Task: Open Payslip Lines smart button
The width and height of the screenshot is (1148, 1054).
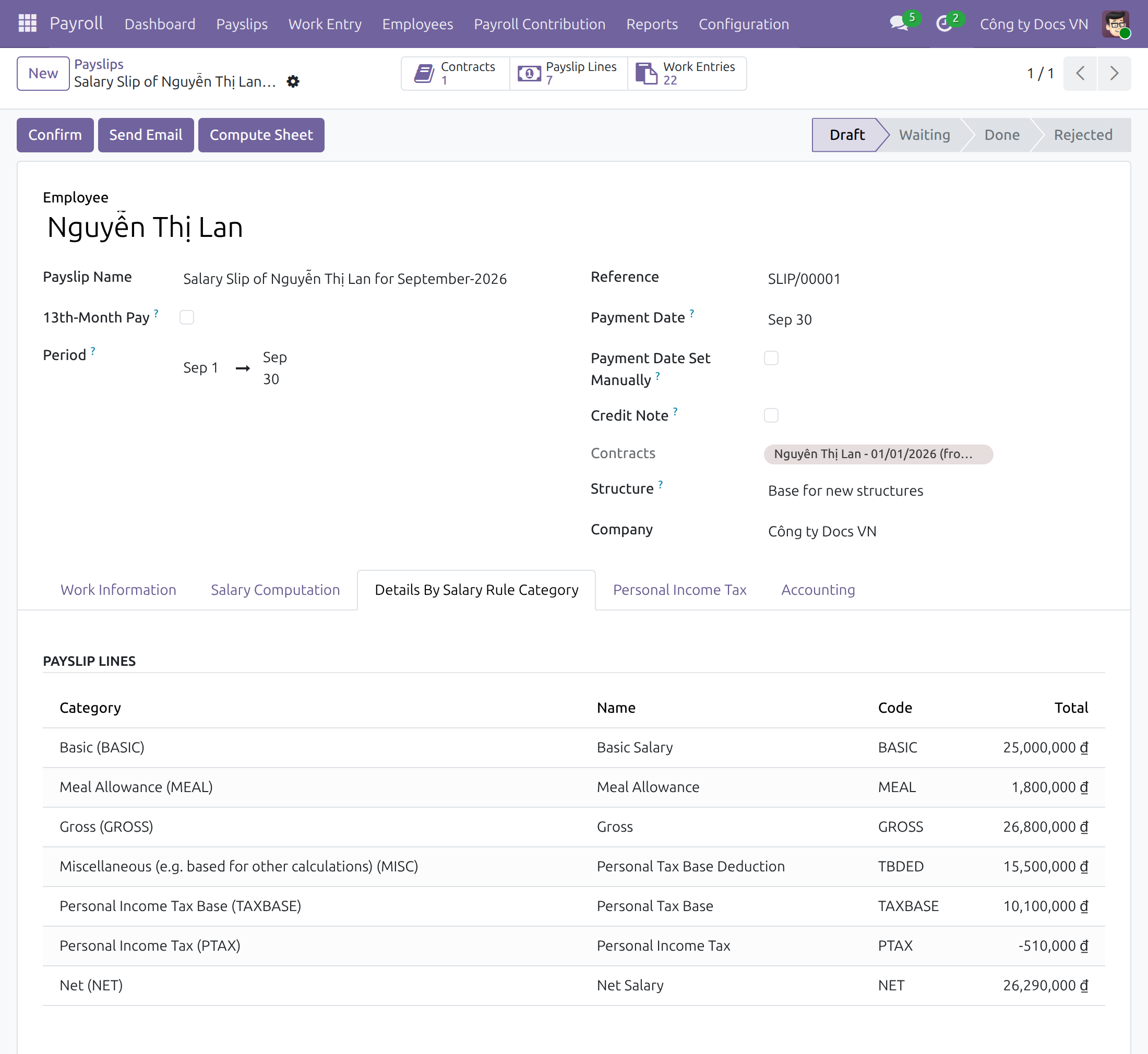Action: pyautogui.click(x=568, y=74)
